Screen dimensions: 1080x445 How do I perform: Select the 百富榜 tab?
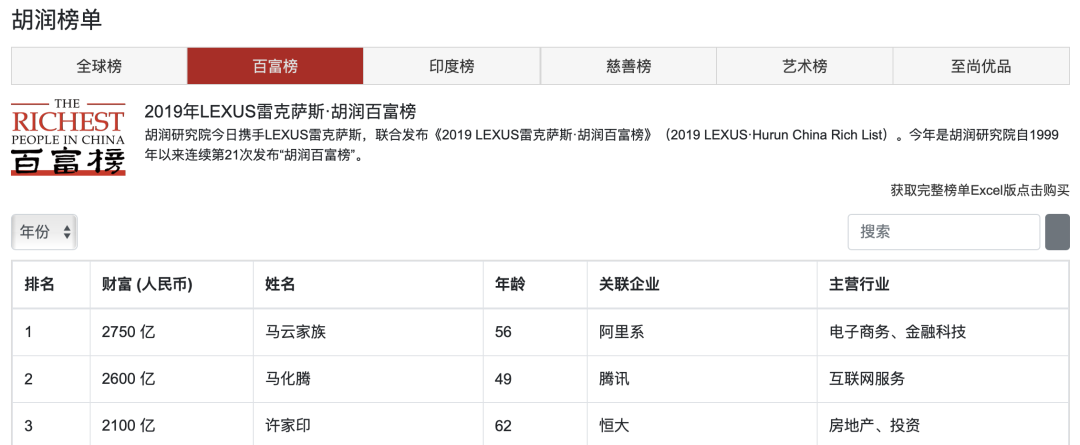(275, 66)
